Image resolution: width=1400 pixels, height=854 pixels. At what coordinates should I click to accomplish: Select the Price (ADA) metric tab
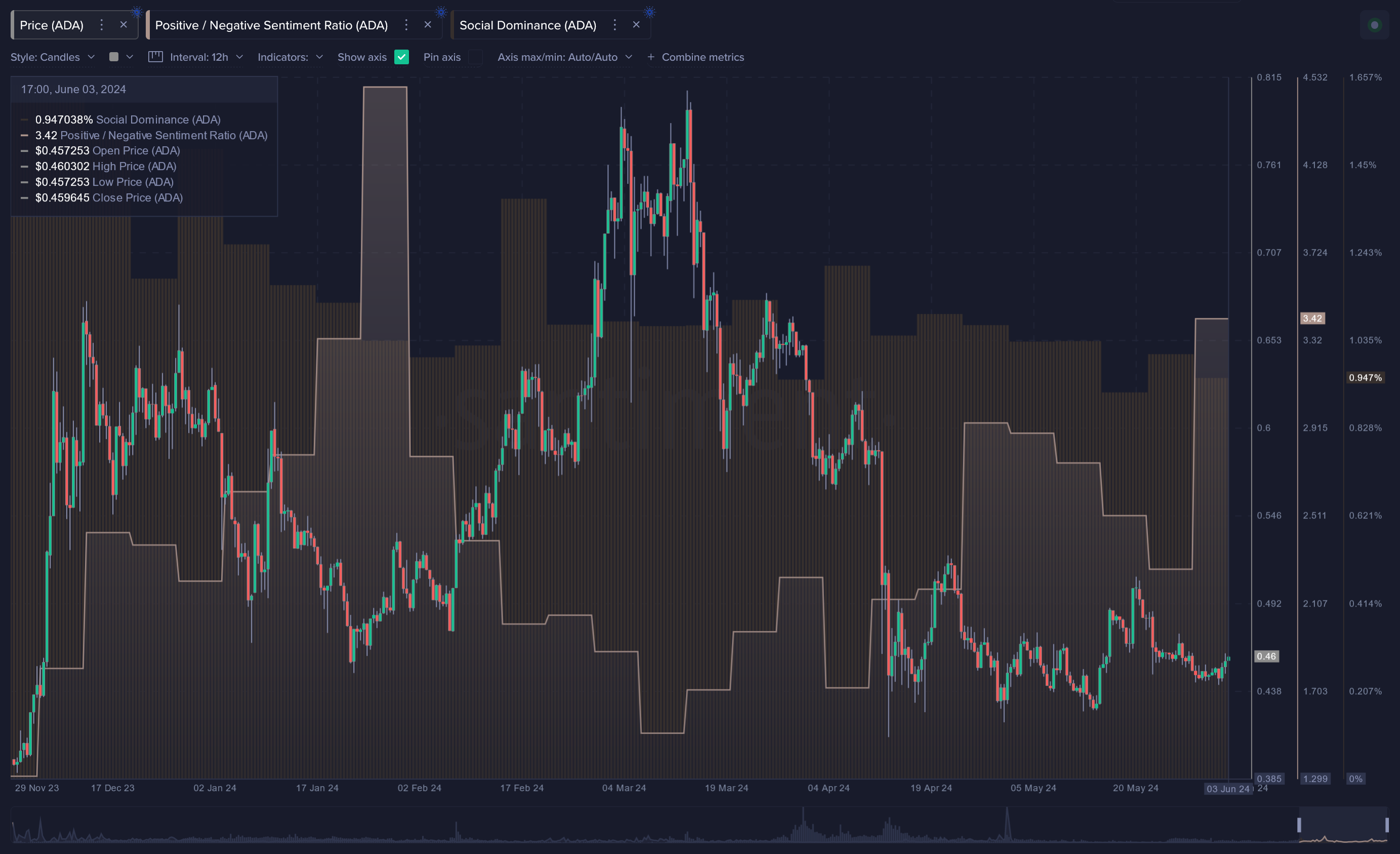tap(52, 26)
